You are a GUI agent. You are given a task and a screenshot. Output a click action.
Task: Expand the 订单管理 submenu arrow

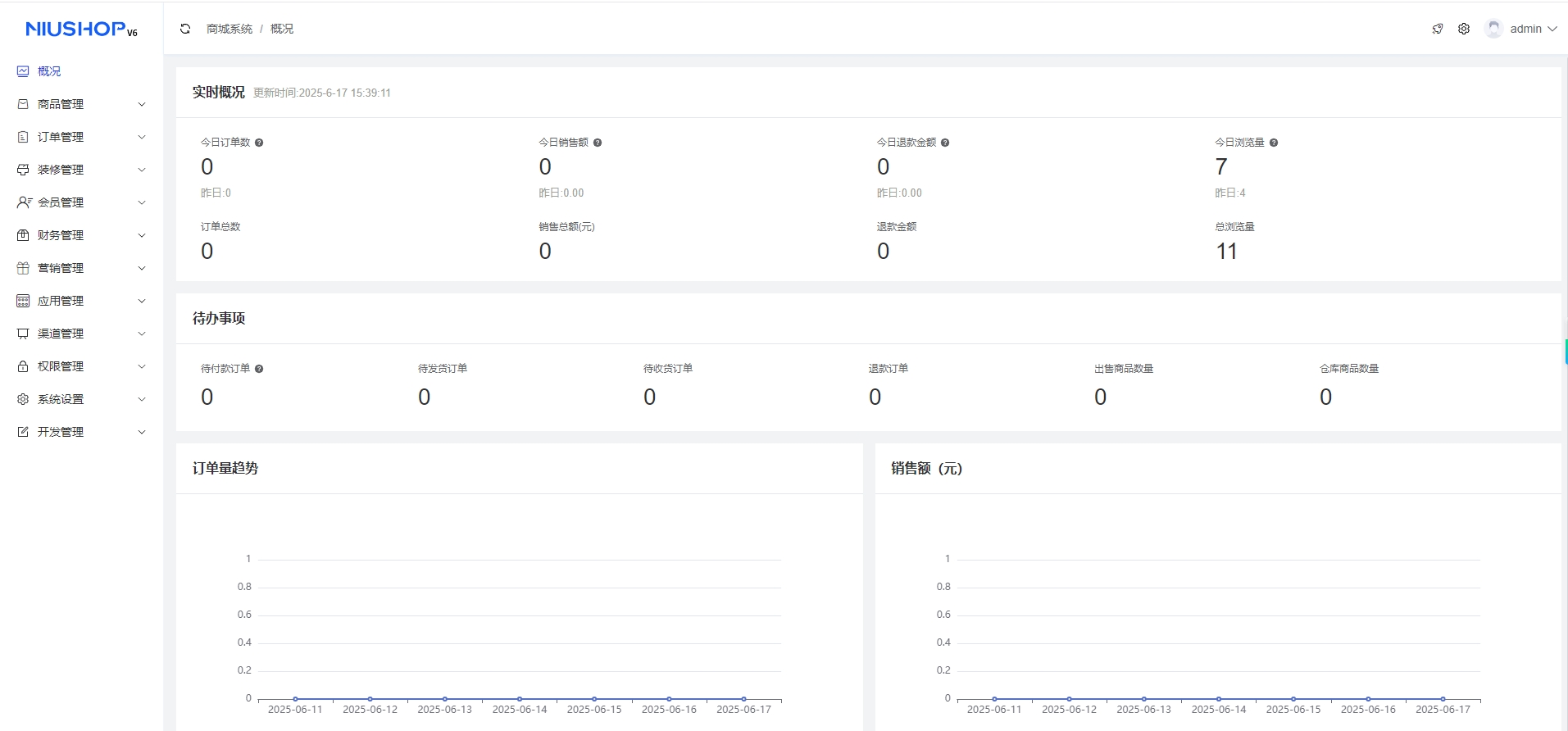(142, 137)
